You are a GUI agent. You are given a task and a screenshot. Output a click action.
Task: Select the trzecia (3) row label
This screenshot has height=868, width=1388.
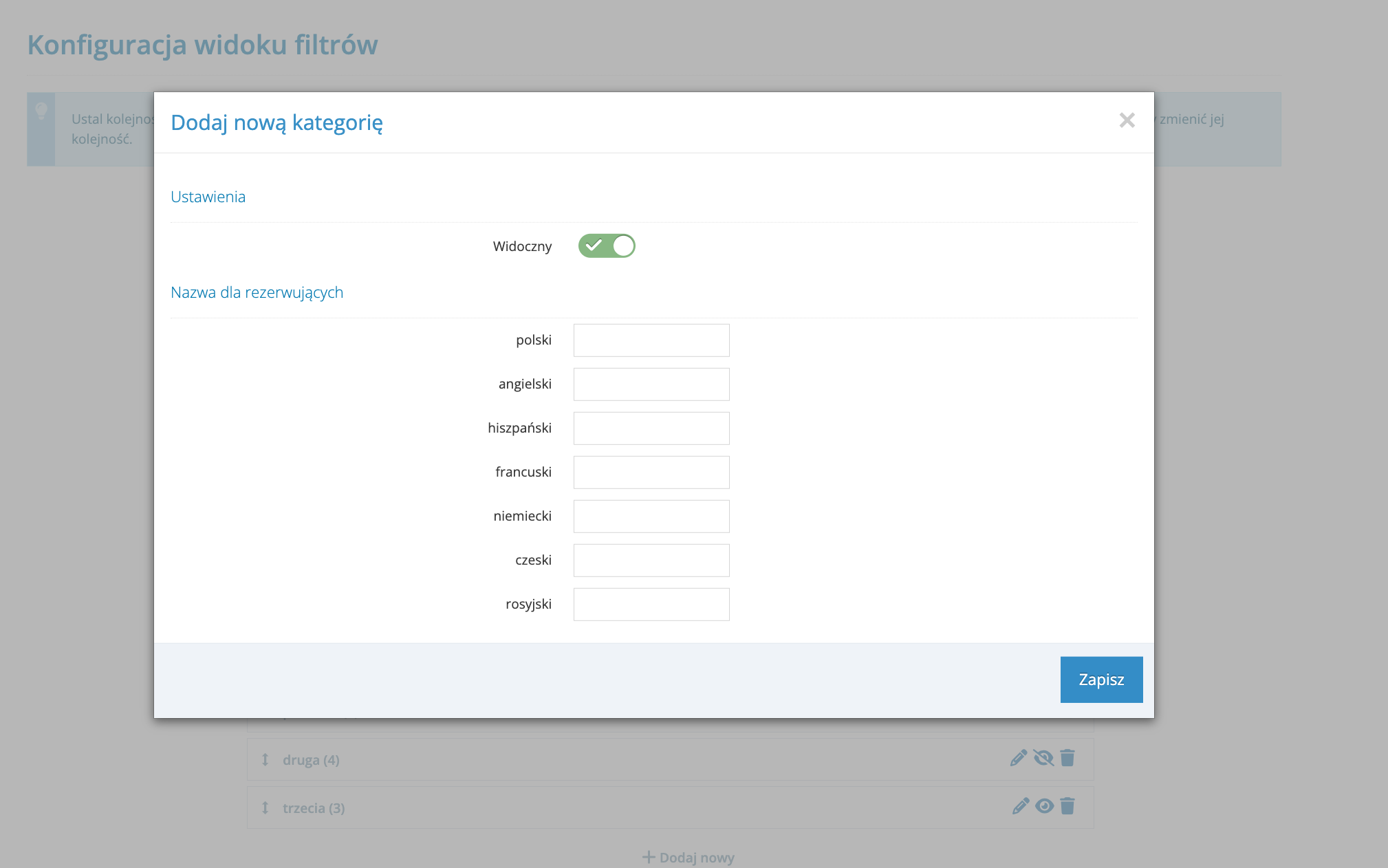click(x=314, y=808)
